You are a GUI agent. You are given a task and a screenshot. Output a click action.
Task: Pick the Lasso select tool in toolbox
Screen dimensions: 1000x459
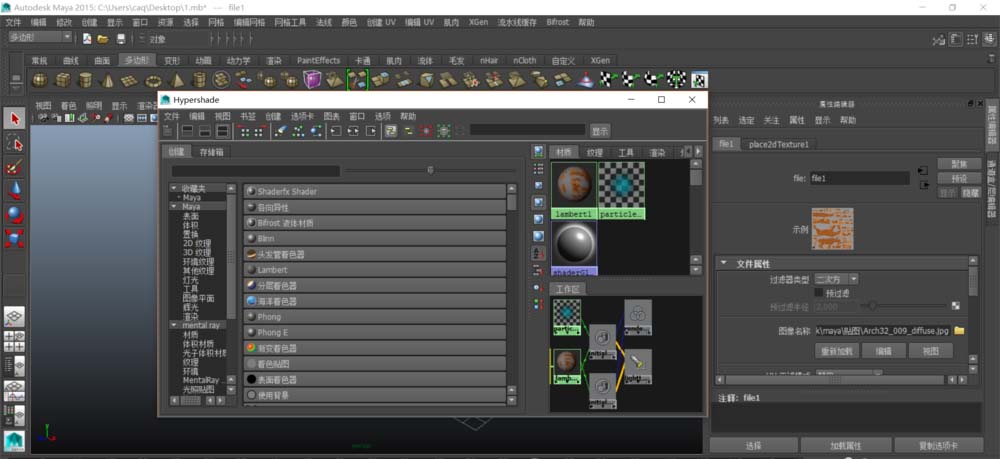pyautogui.click(x=15, y=143)
